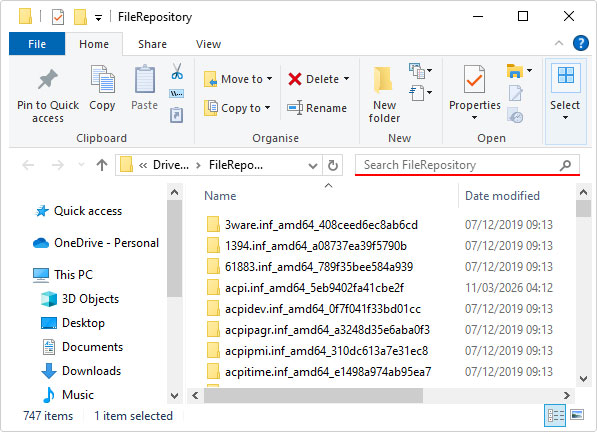597x432 pixels.
Task: Select folder 3ware.inf_amd64_408ceed6ec8ab6cd
Action: coord(312,225)
